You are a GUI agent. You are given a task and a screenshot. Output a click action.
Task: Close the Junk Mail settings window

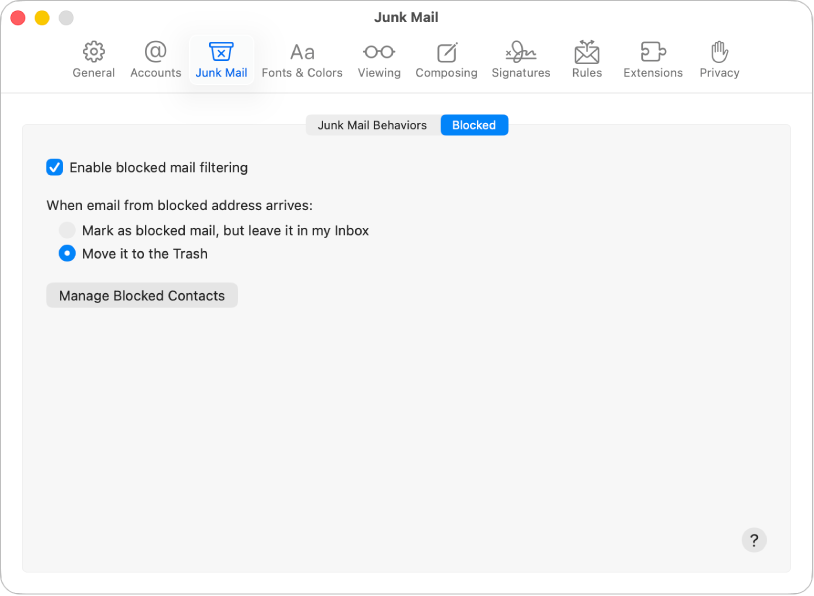[x=18, y=17]
